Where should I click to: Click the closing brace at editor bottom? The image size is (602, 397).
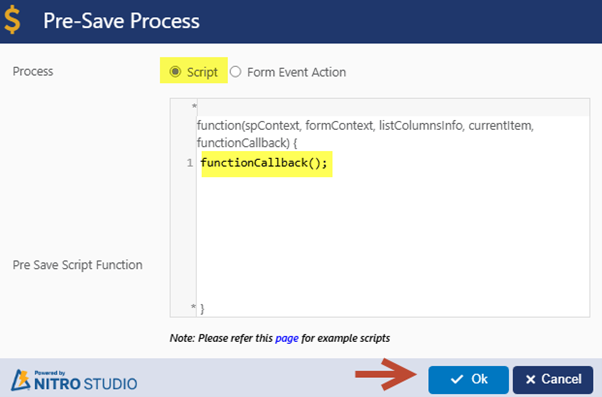[x=202, y=309]
